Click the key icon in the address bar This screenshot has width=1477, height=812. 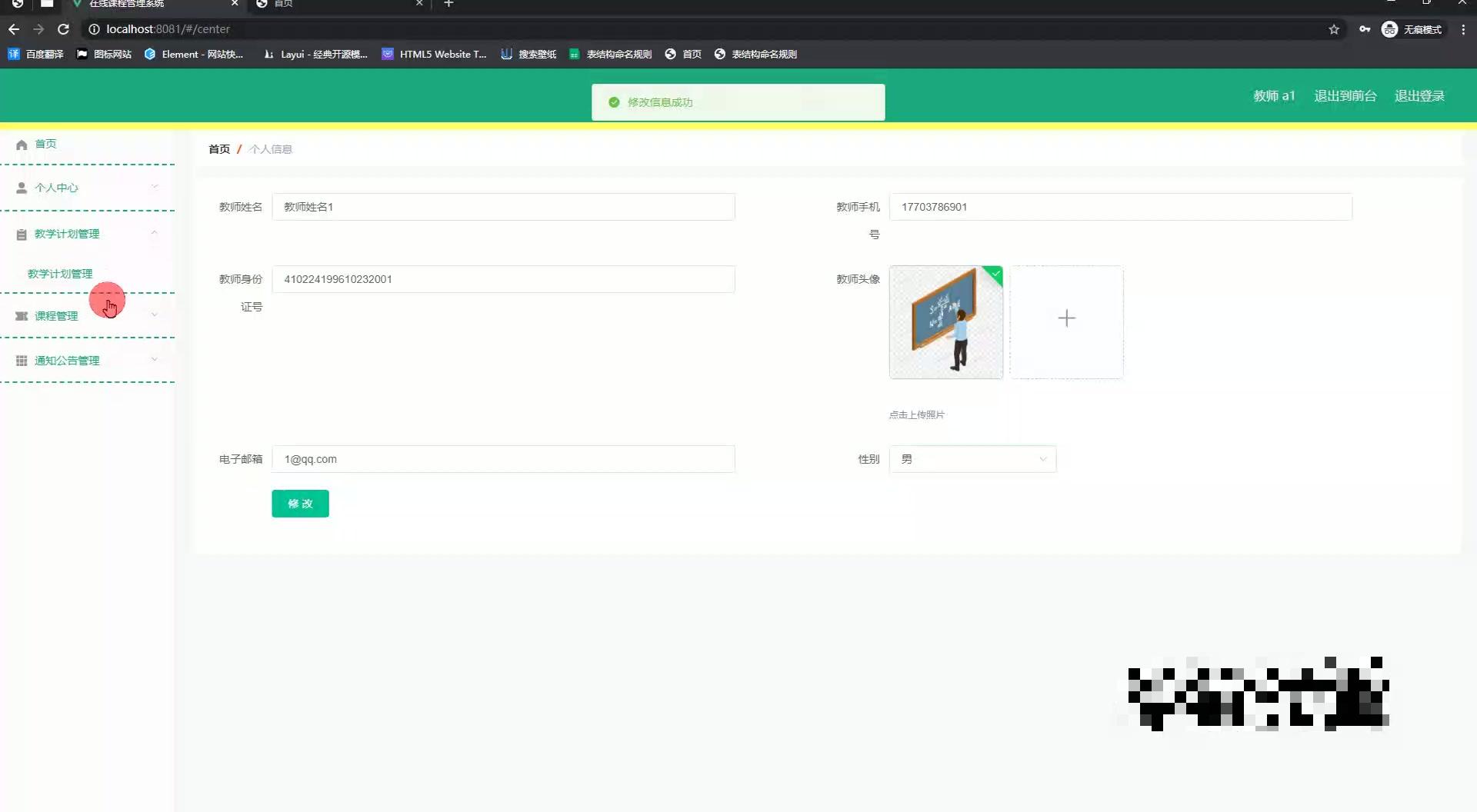tap(1365, 29)
